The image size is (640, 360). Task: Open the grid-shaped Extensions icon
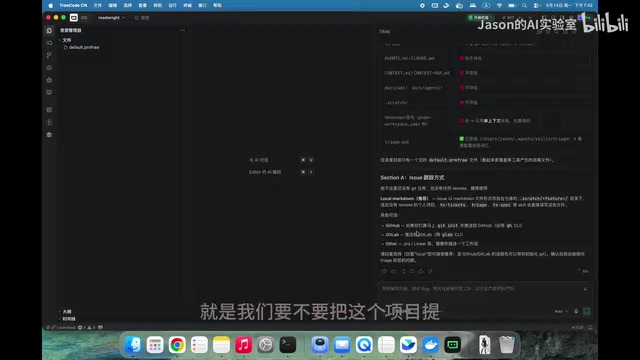(49, 110)
